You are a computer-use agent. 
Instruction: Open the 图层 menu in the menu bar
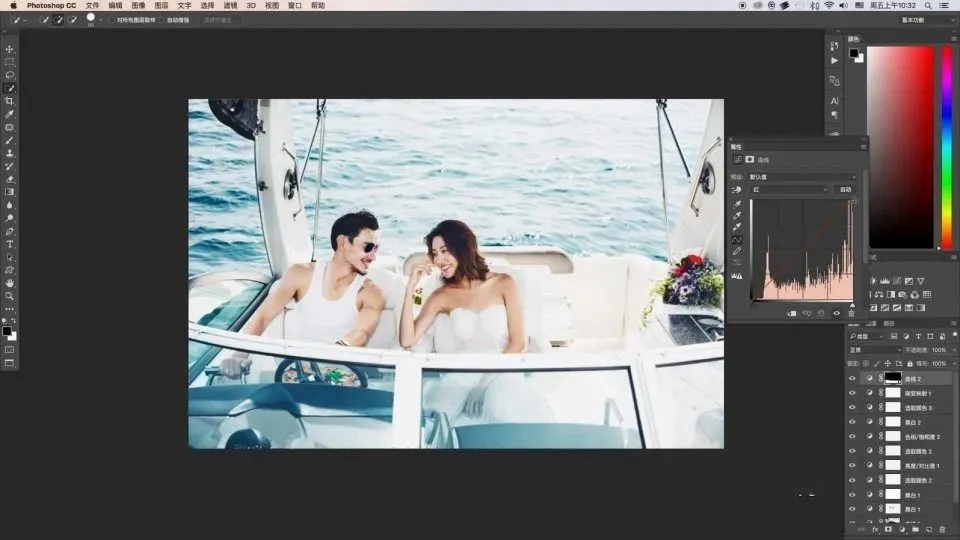(x=161, y=5)
